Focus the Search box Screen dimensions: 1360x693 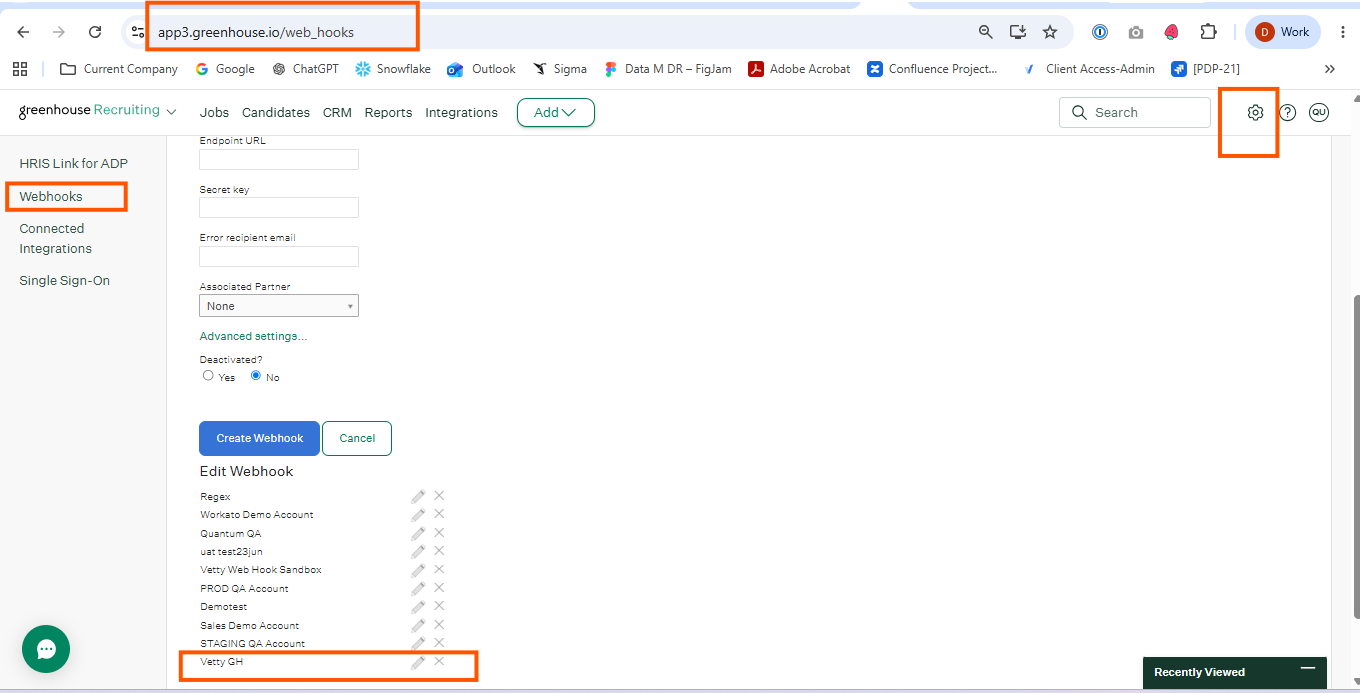point(1135,113)
